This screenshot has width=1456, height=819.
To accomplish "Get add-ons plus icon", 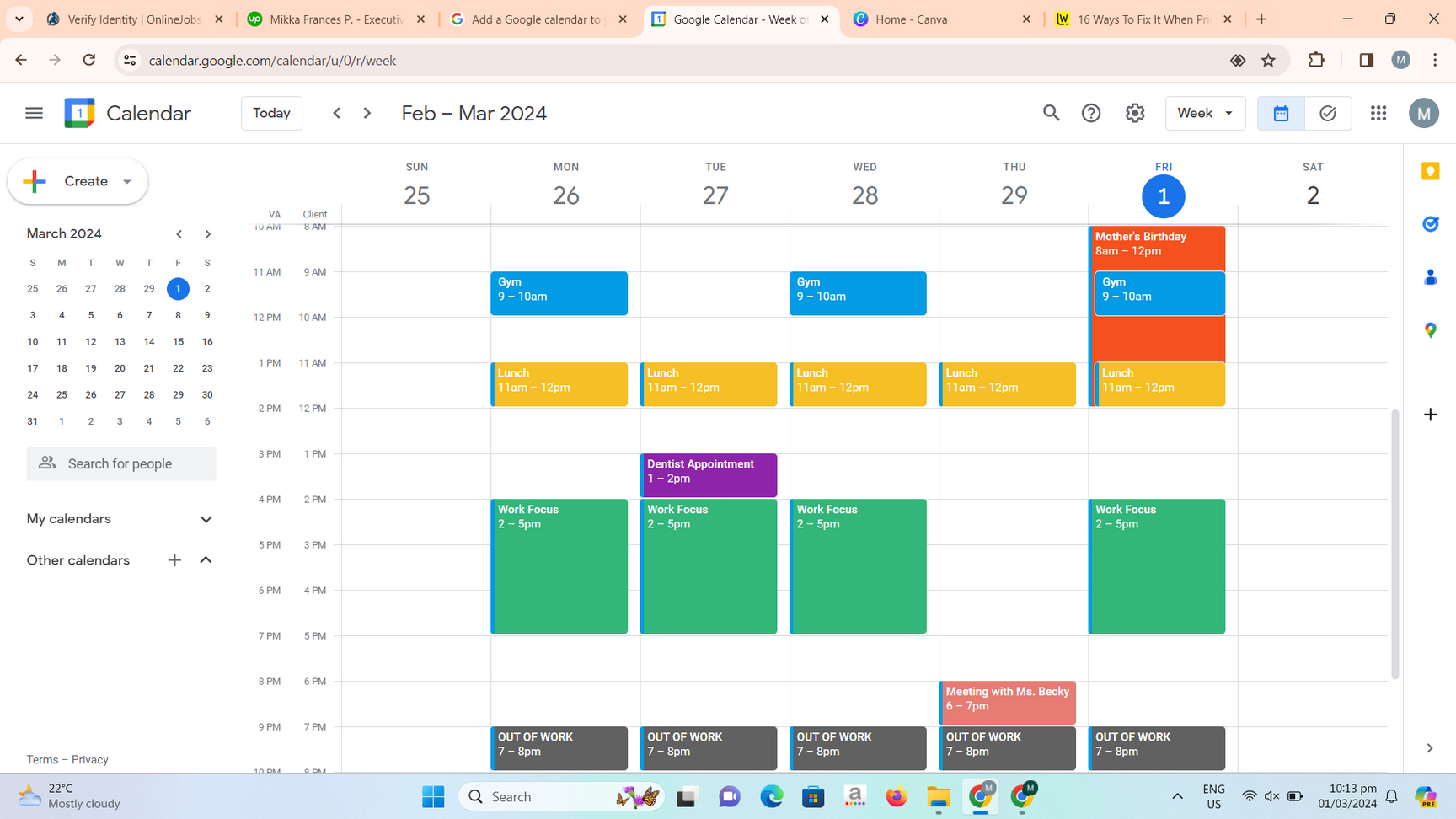I will click(x=1430, y=415).
